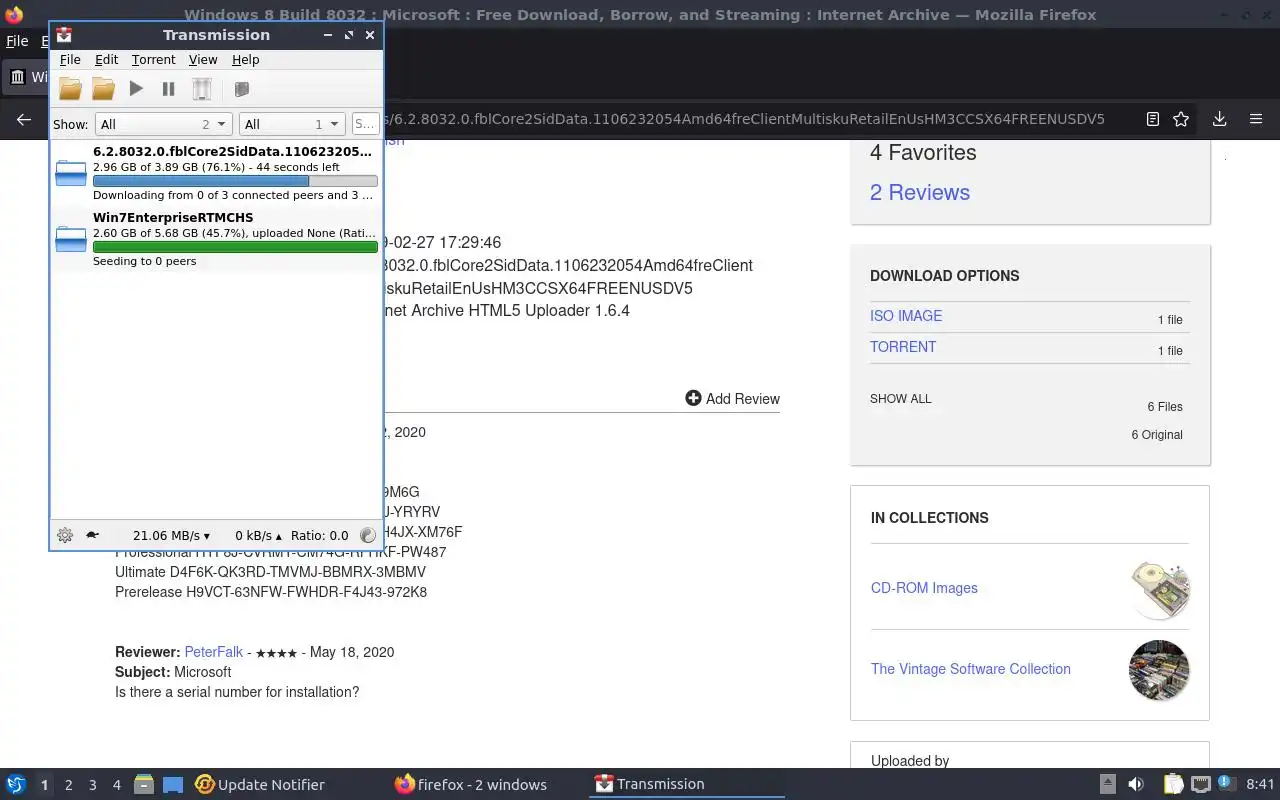The height and width of the screenshot is (800, 1280).
Task: Download the ISO IMAGE option
Action: [x=906, y=316]
